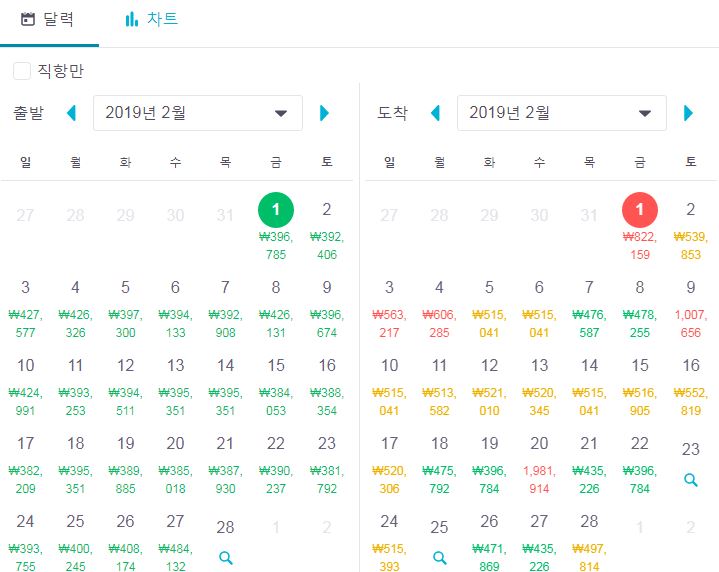
Task: Pick arrival date 4 priced ₩606,285
Action: (439, 310)
